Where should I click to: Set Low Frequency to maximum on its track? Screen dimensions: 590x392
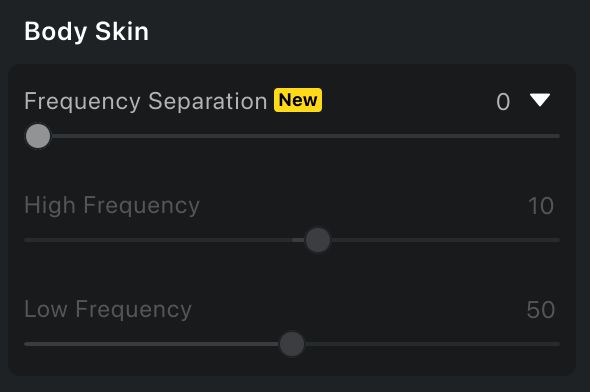point(558,344)
